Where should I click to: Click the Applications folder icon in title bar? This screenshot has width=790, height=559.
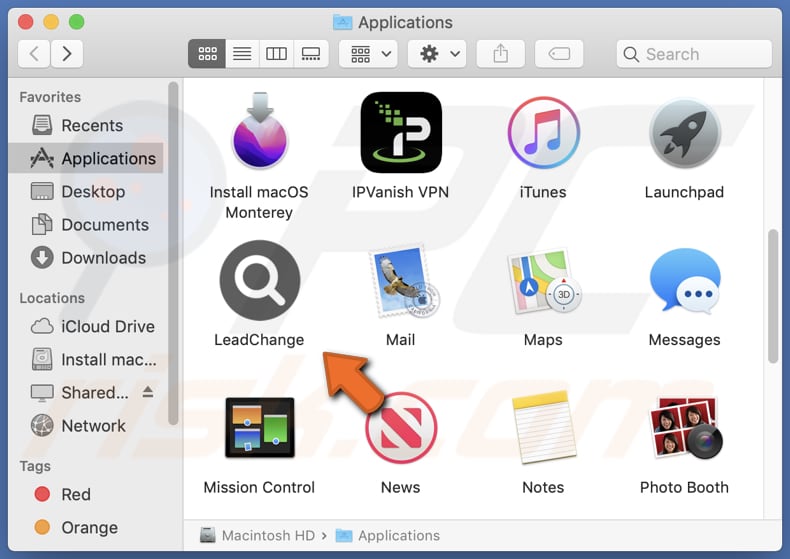point(343,22)
